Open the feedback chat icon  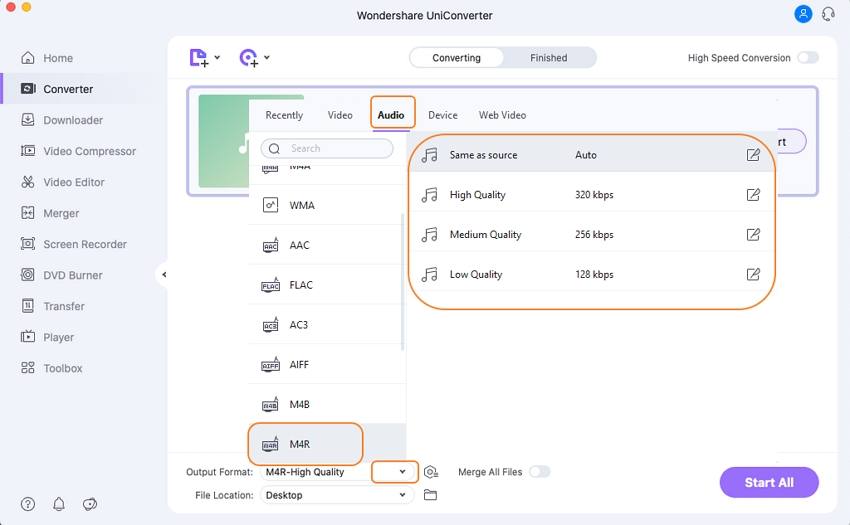click(90, 504)
